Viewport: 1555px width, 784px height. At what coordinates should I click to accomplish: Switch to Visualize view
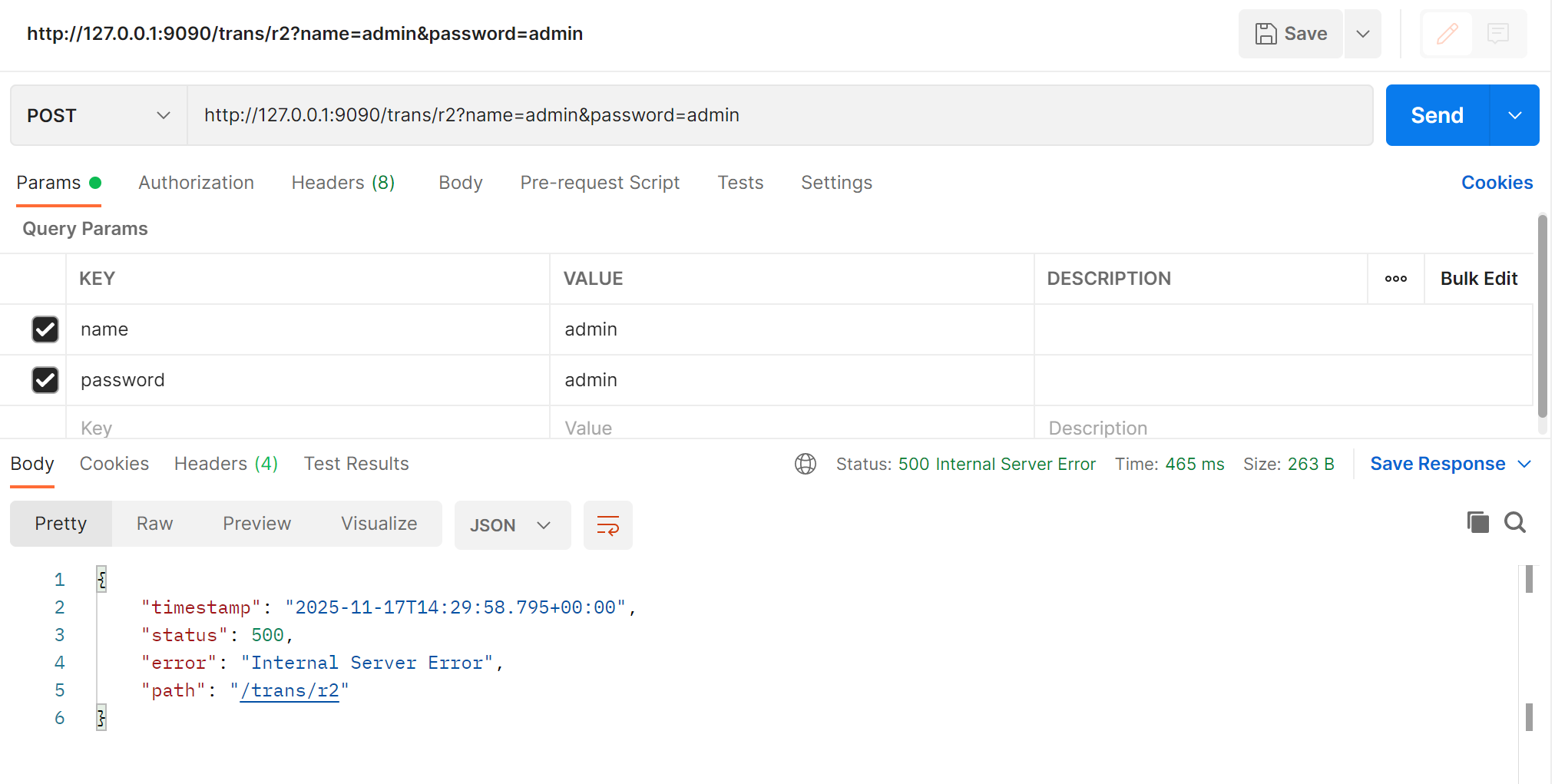click(379, 524)
